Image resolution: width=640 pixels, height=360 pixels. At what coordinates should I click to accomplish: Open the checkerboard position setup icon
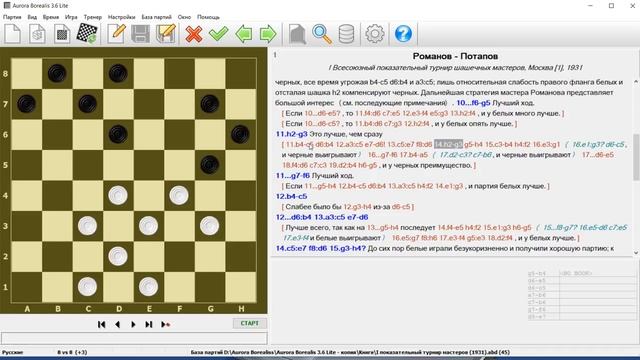click(87, 34)
